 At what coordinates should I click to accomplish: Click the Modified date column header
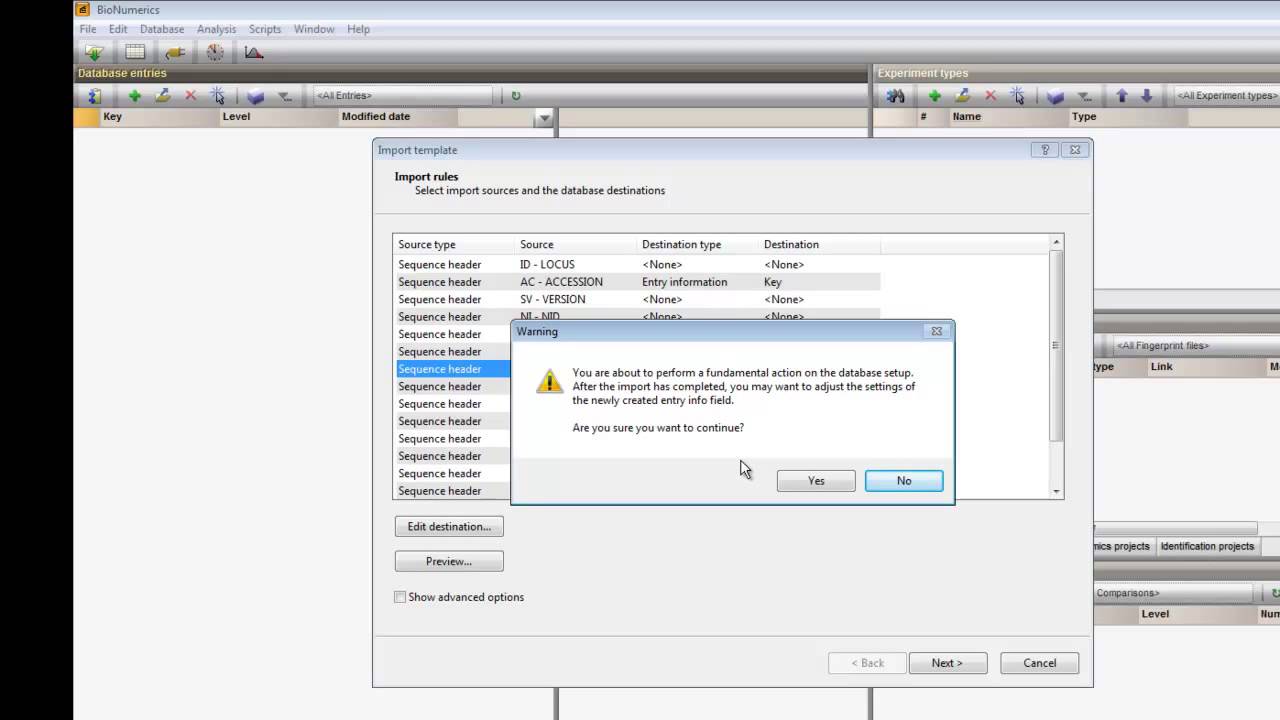pyautogui.click(x=398, y=117)
